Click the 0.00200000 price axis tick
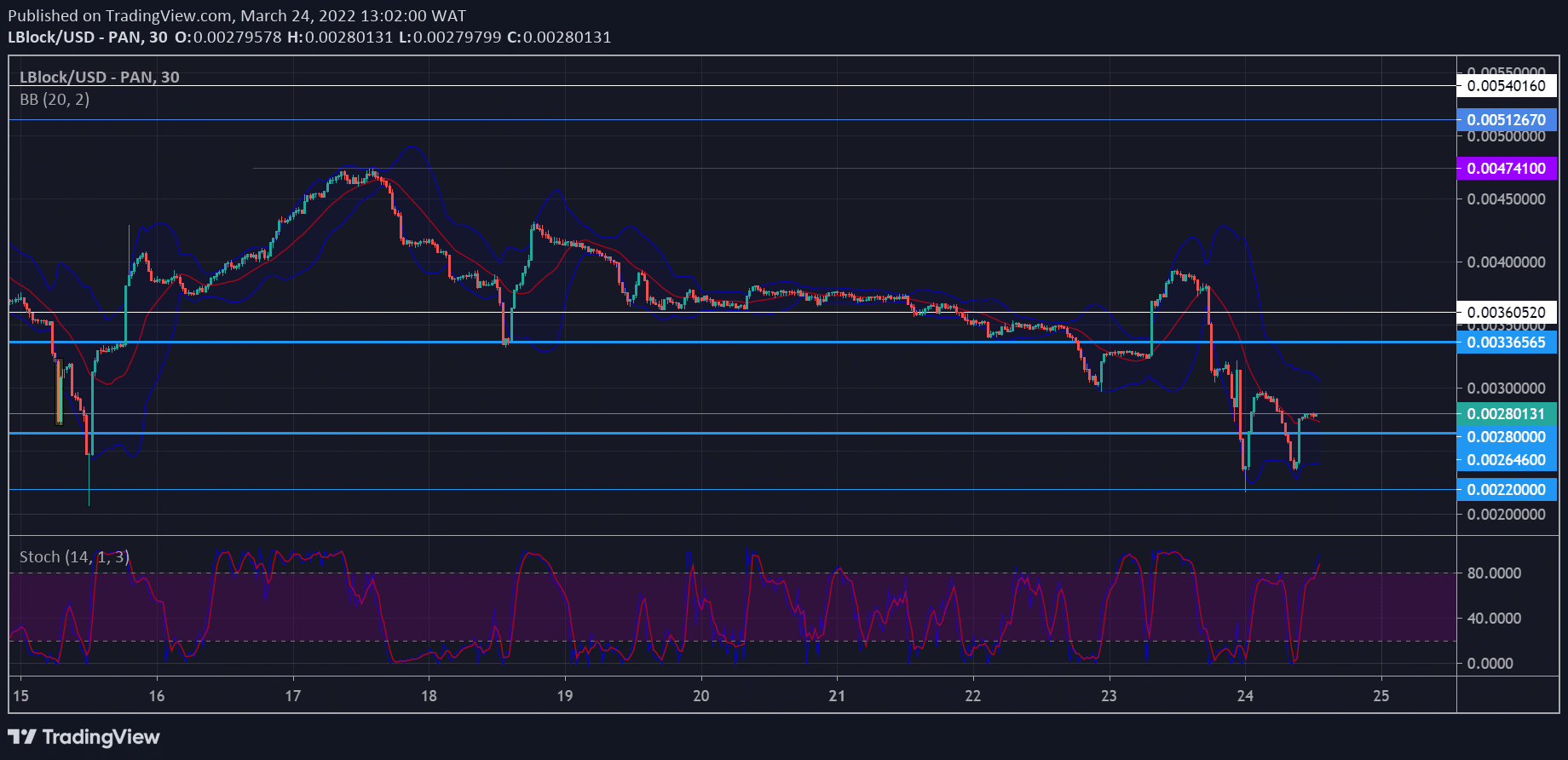1568x760 pixels. [x=1506, y=515]
